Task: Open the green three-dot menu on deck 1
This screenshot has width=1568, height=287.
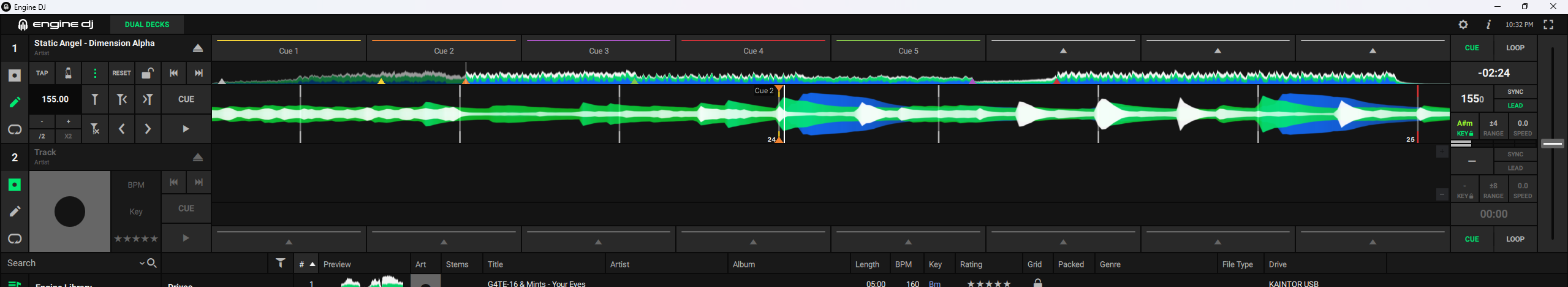Action: (x=95, y=74)
